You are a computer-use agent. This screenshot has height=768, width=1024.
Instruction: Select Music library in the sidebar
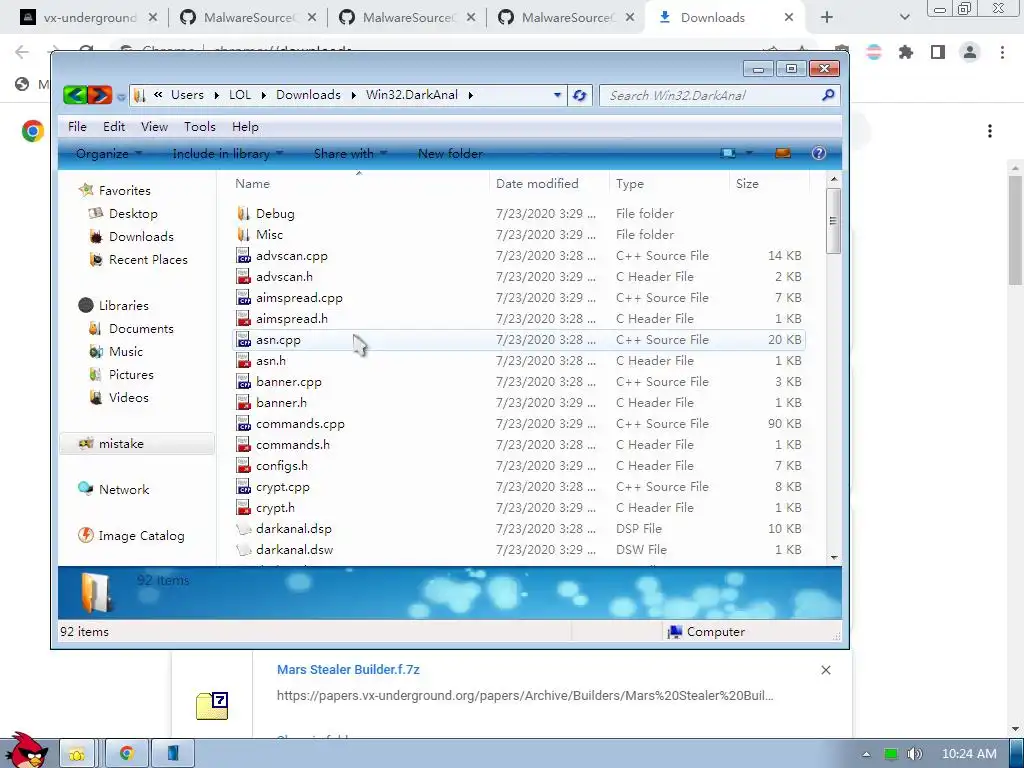(x=125, y=351)
